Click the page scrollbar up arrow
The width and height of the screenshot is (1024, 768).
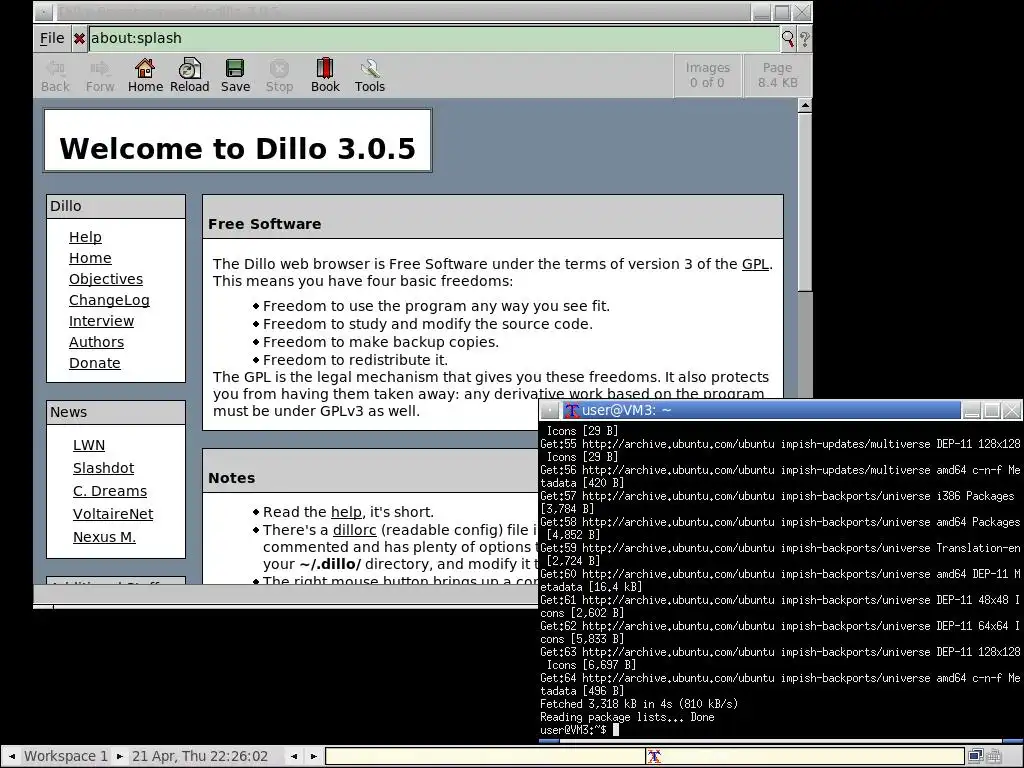pos(805,105)
